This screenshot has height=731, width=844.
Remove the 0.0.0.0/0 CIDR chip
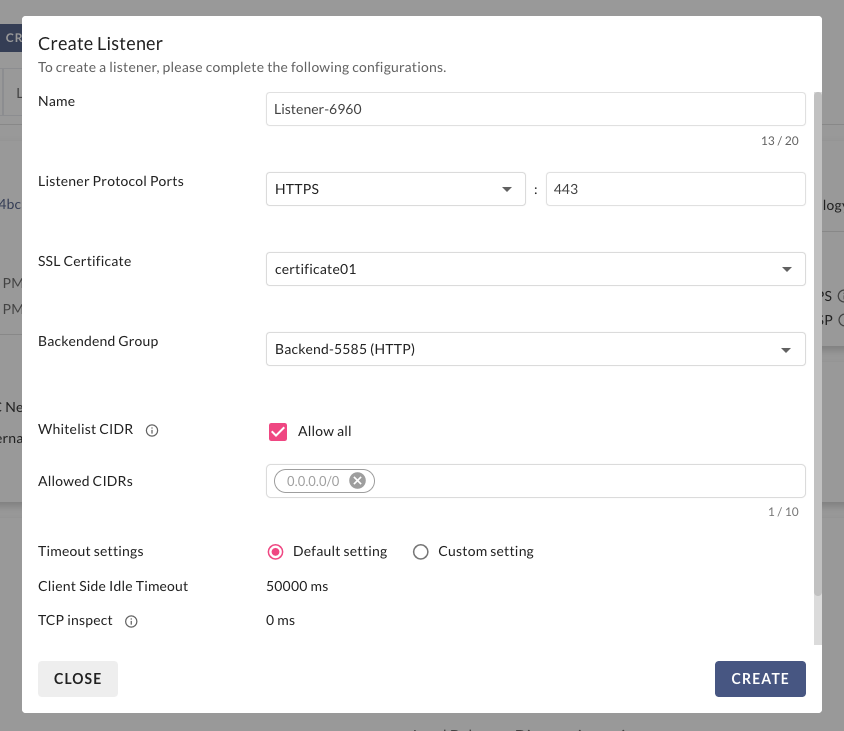pyautogui.click(x=357, y=481)
